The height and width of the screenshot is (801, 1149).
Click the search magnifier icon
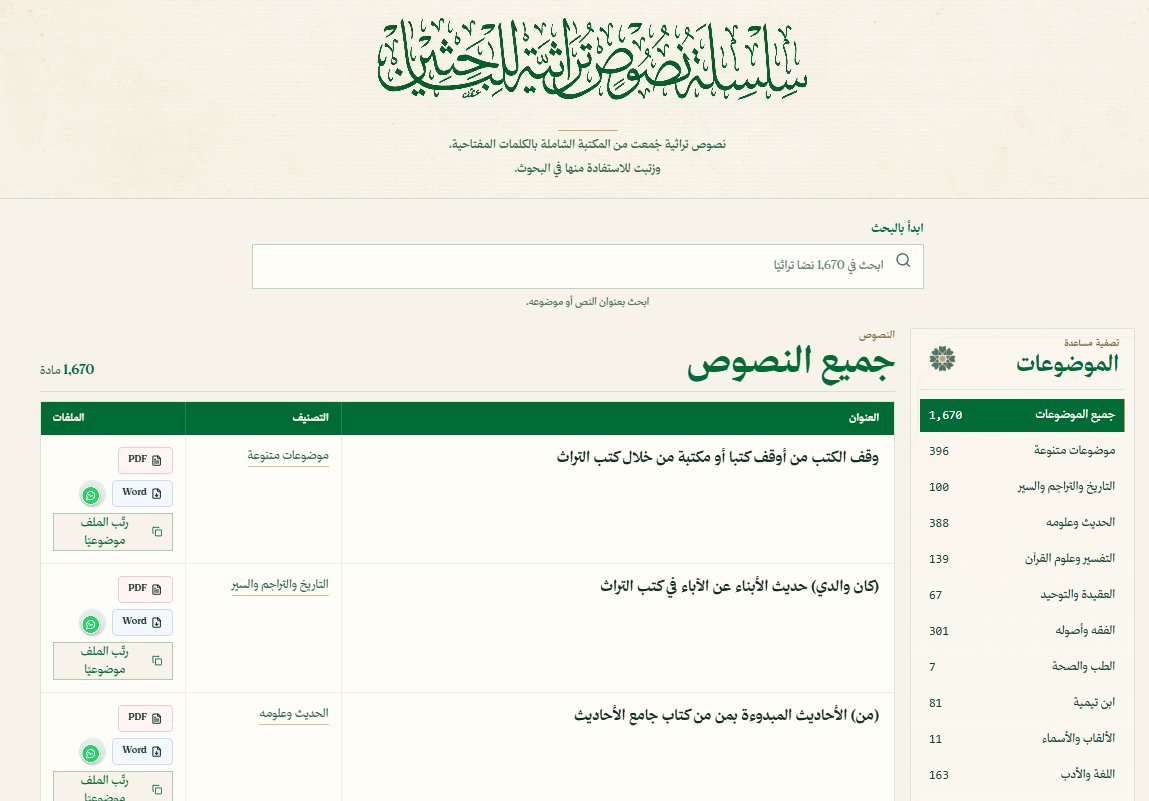click(903, 260)
